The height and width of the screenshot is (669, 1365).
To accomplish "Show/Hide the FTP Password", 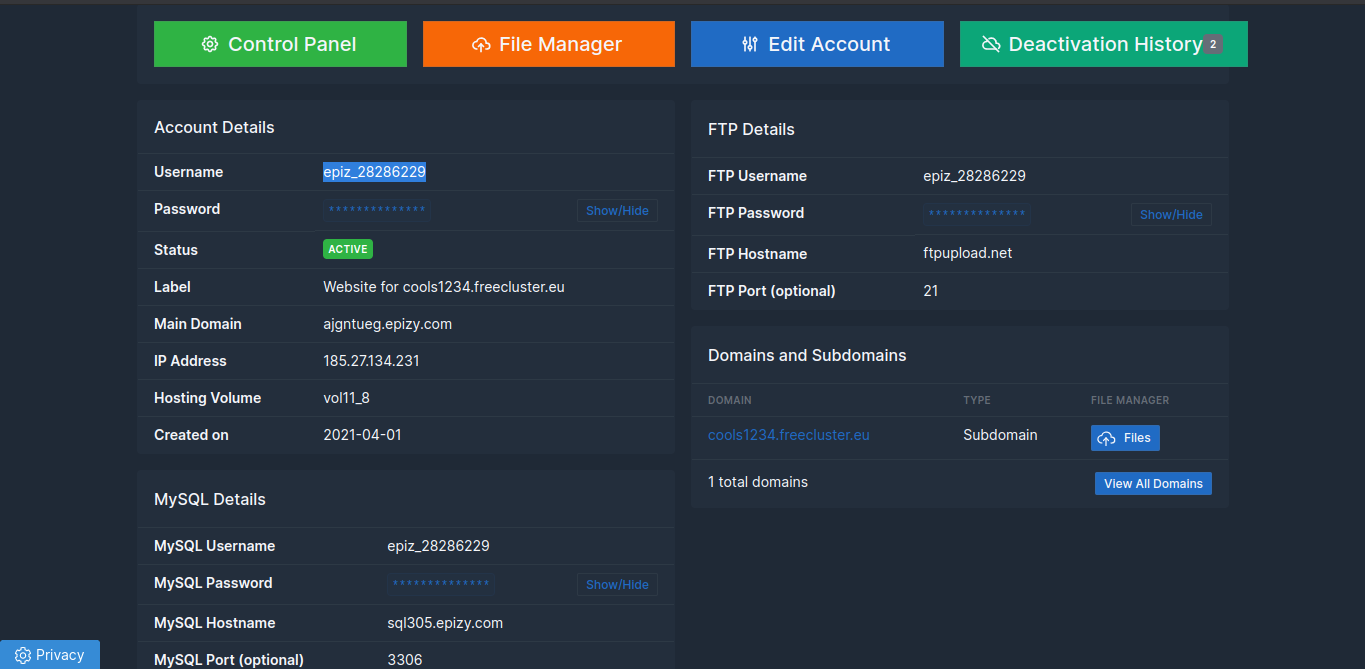I will pos(1171,214).
